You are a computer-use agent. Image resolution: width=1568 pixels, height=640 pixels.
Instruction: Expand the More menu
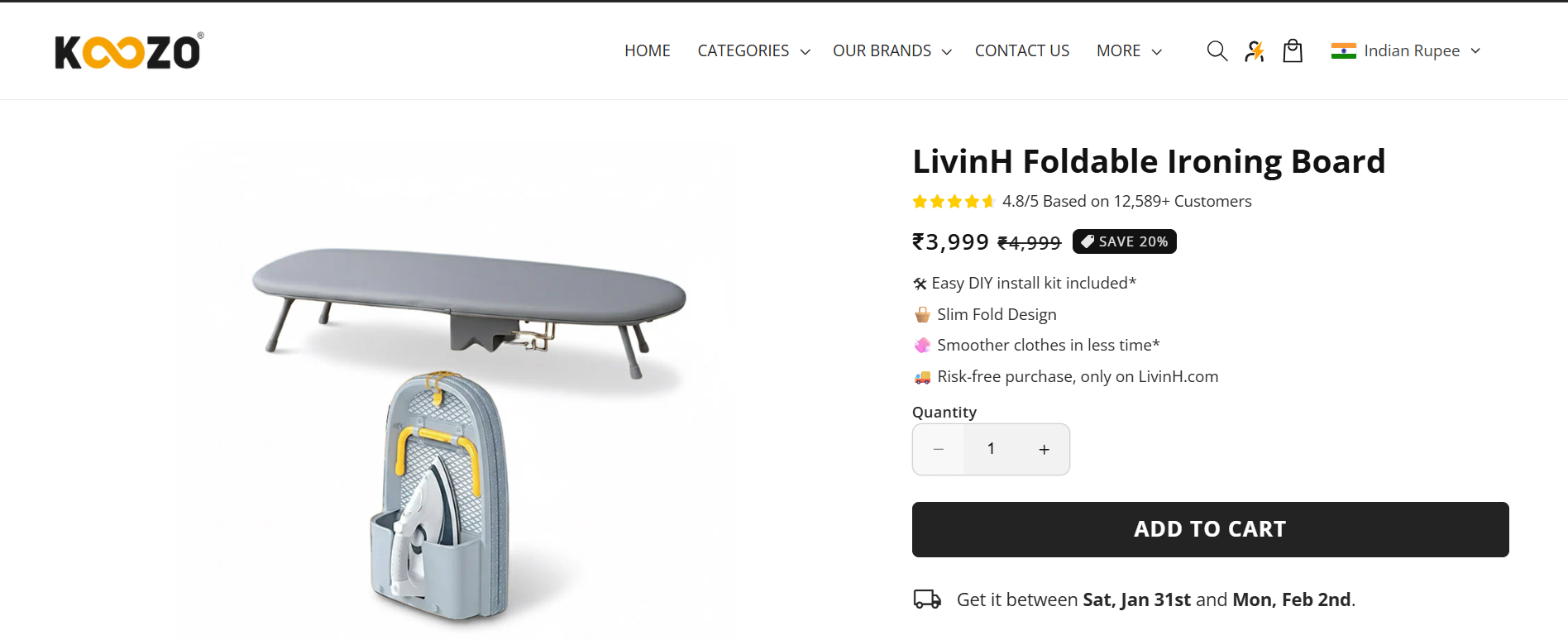tap(1129, 51)
